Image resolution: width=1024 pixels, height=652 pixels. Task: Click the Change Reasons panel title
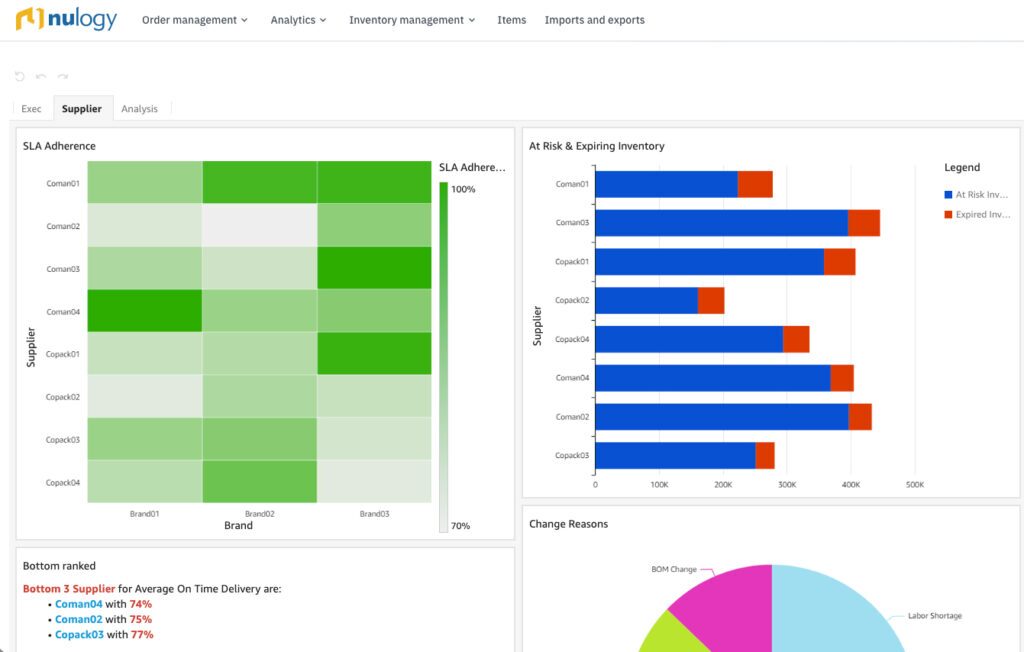(568, 524)
